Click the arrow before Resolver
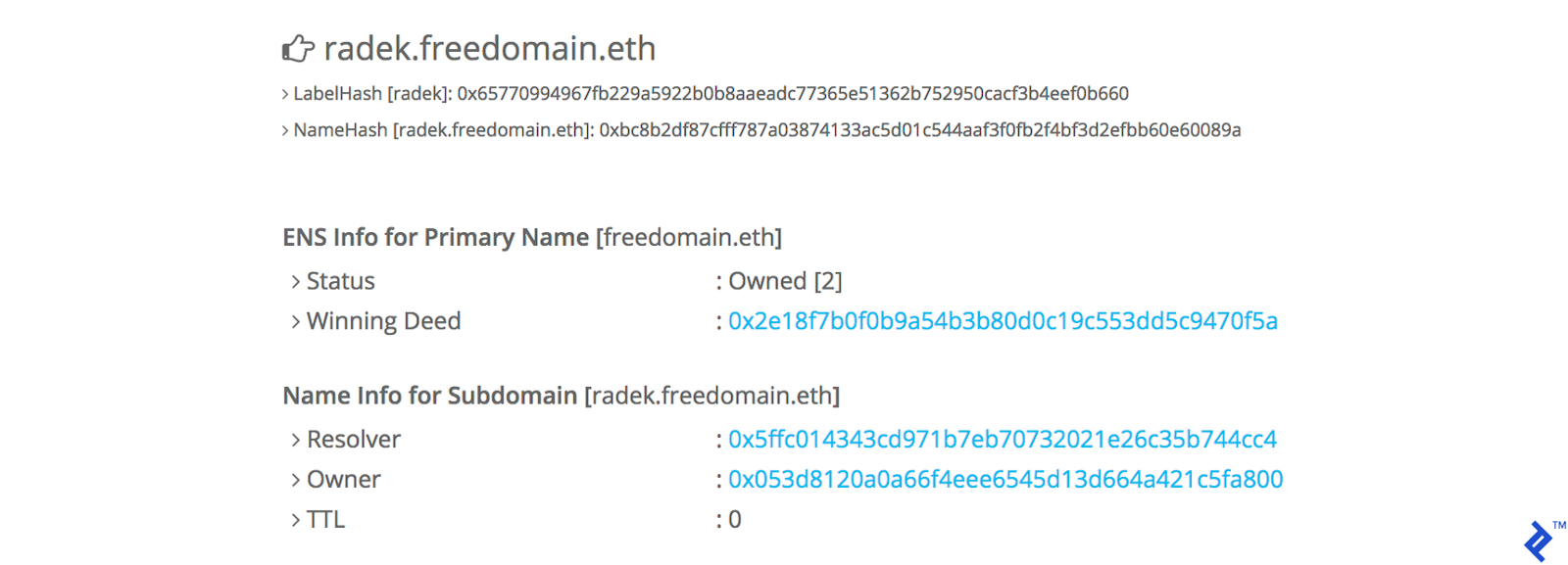 (295, 441)
